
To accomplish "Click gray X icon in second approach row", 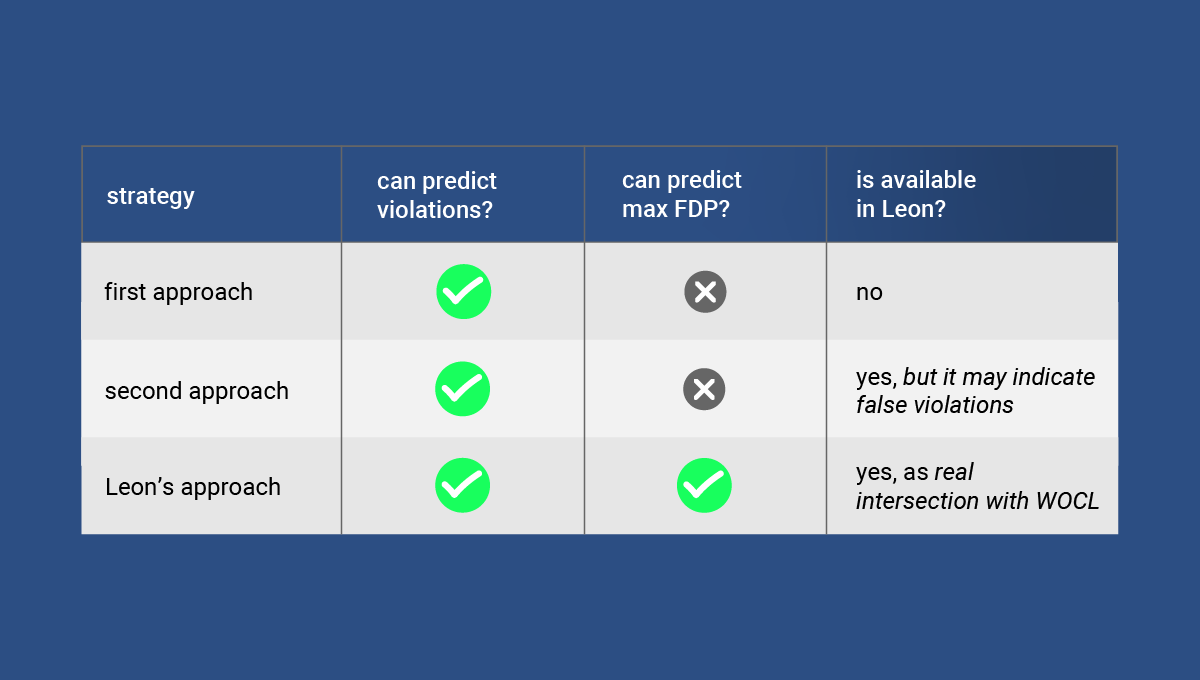I will (x=704, y=389).
